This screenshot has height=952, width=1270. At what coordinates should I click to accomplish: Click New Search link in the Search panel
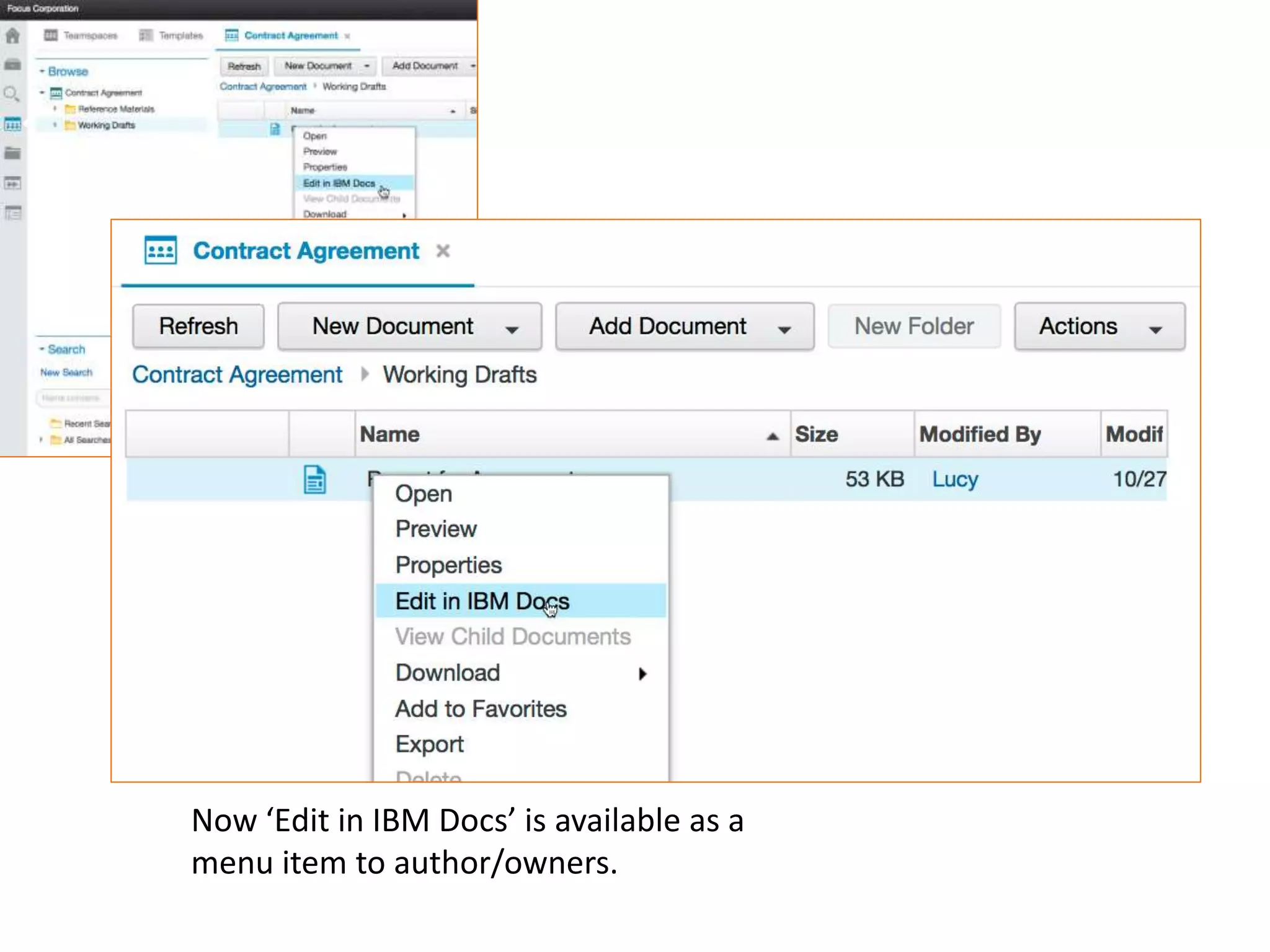pyautogui.click(x=66, y=372)
